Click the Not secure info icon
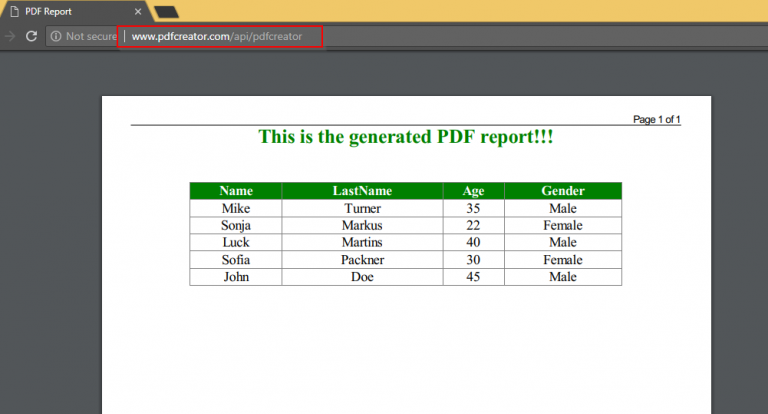 56,36
